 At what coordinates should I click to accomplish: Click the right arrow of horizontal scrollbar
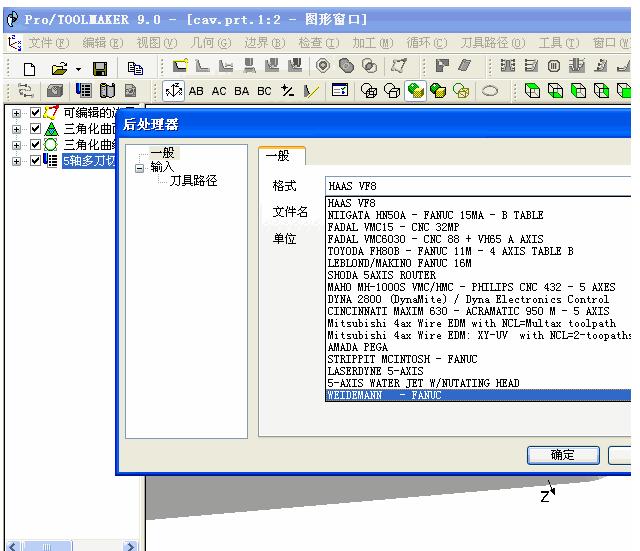[x=130, y=546]
